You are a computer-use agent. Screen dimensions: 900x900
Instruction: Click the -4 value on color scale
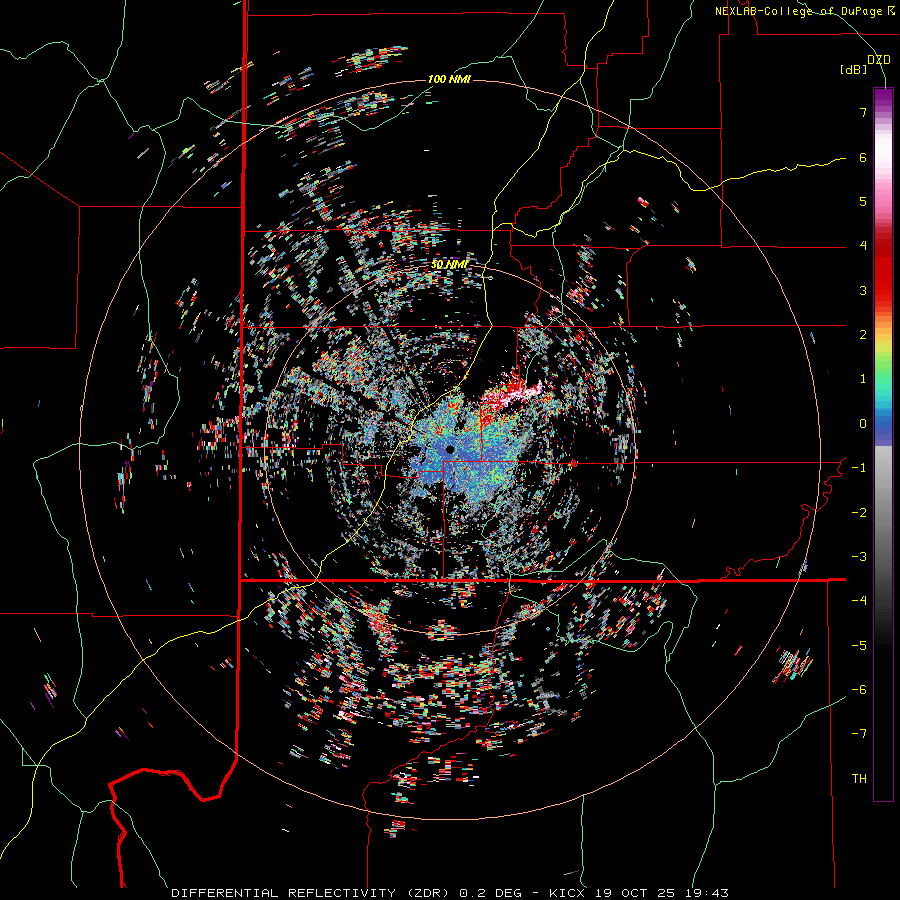coord(859,600)
